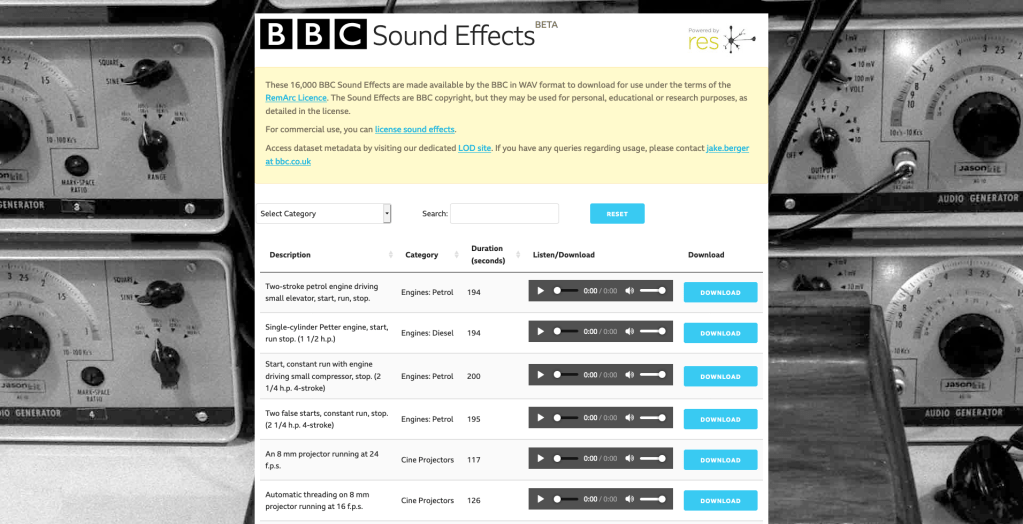This screenshot has height=524, width=1023.
Task: Visit the LOD site link
Action: (474, 148)
